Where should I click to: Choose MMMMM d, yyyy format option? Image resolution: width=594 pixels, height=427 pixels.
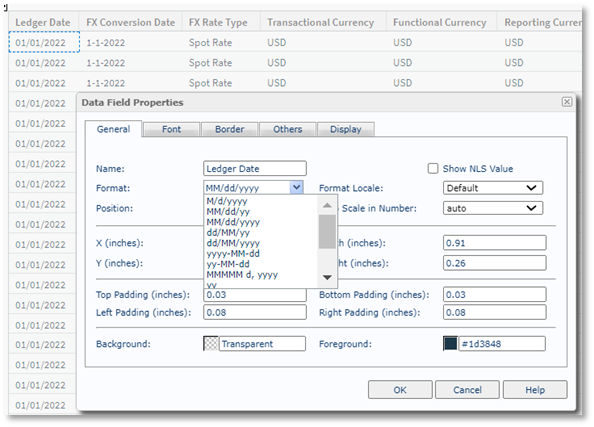(x=242, y=274)
